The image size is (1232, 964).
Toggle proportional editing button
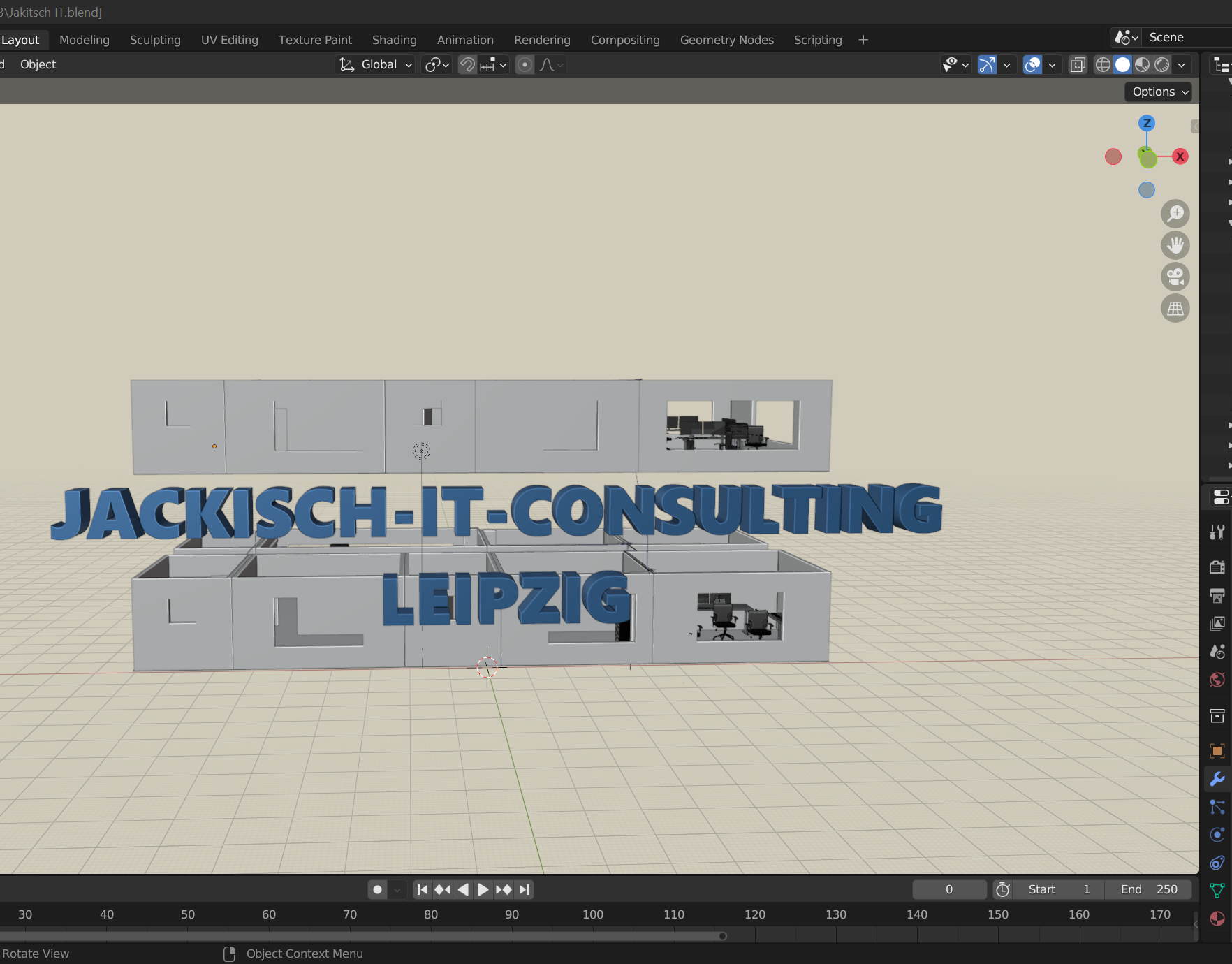pyautogui.click(x=525, y=65)
